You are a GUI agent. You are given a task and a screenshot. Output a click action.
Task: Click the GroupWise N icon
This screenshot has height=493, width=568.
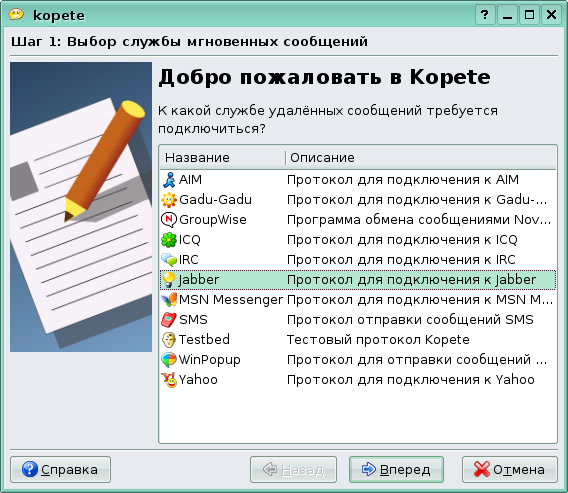169,220
